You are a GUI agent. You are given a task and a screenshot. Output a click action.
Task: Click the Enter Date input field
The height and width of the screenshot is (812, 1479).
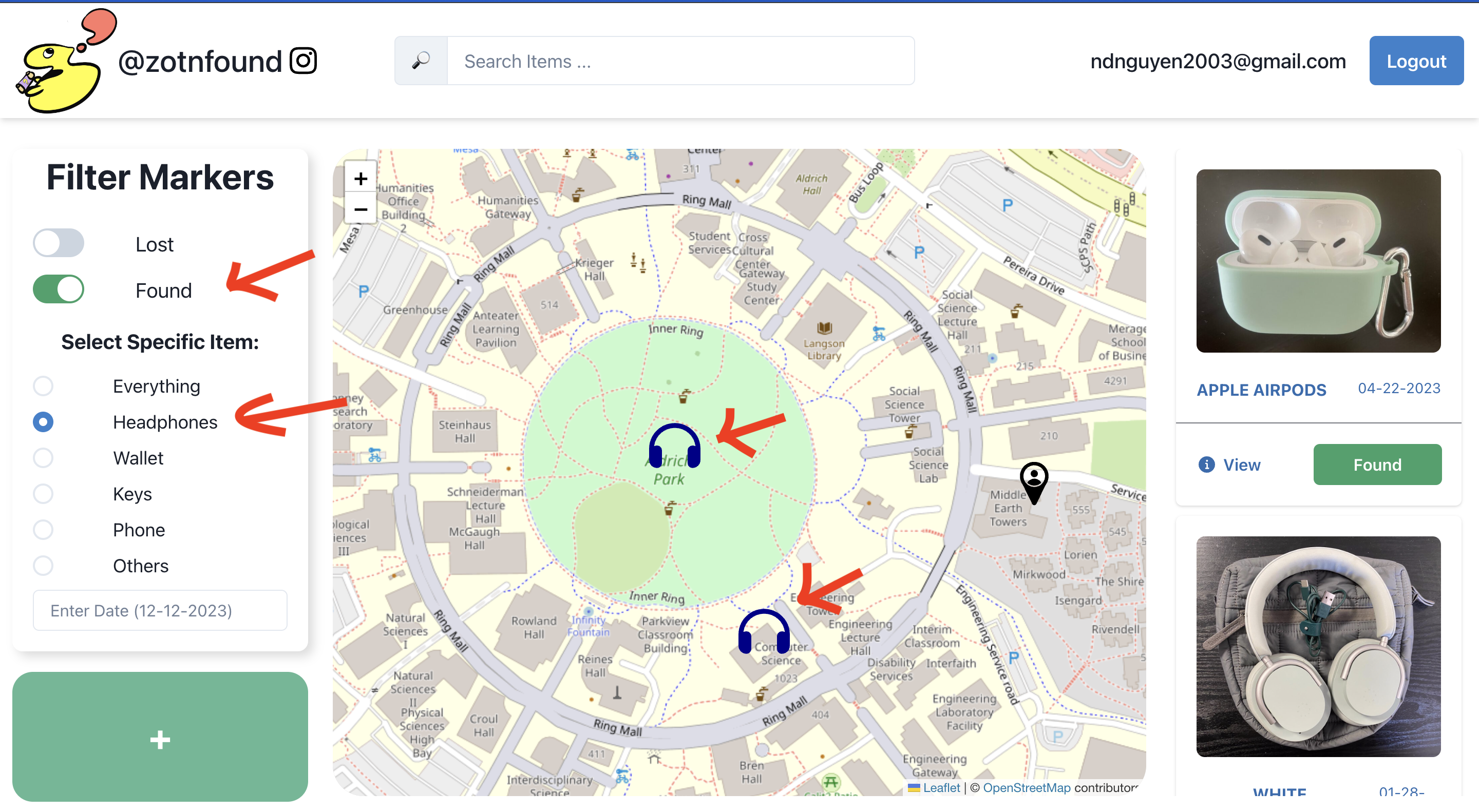(x=160, y=610)
